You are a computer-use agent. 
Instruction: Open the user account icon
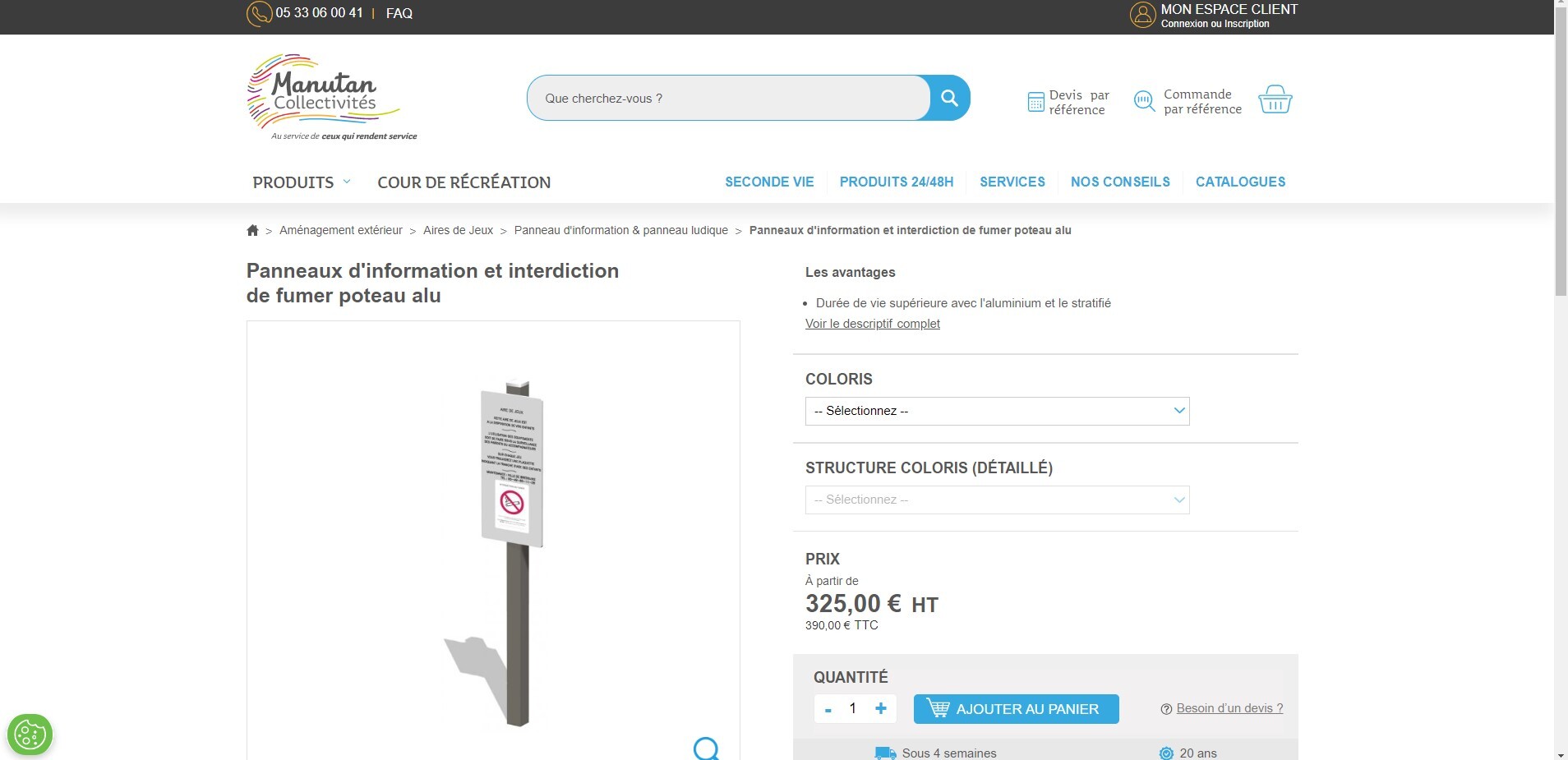point(1142,15)
